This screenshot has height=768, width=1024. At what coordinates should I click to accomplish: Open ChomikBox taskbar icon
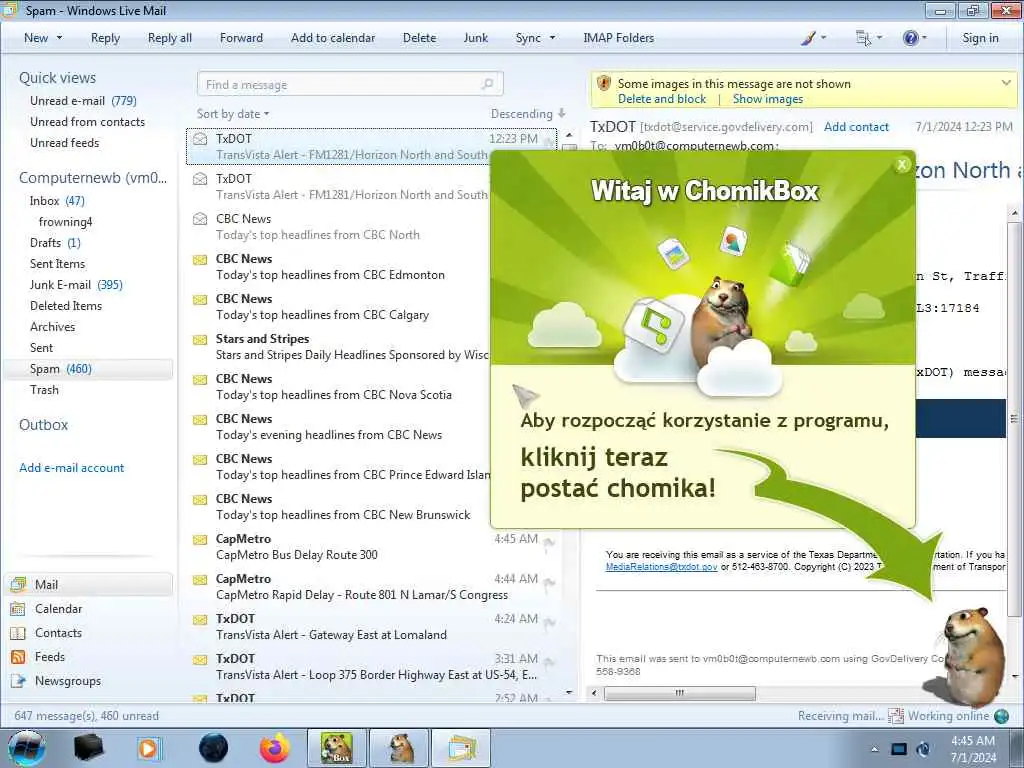tap(336, 748)
